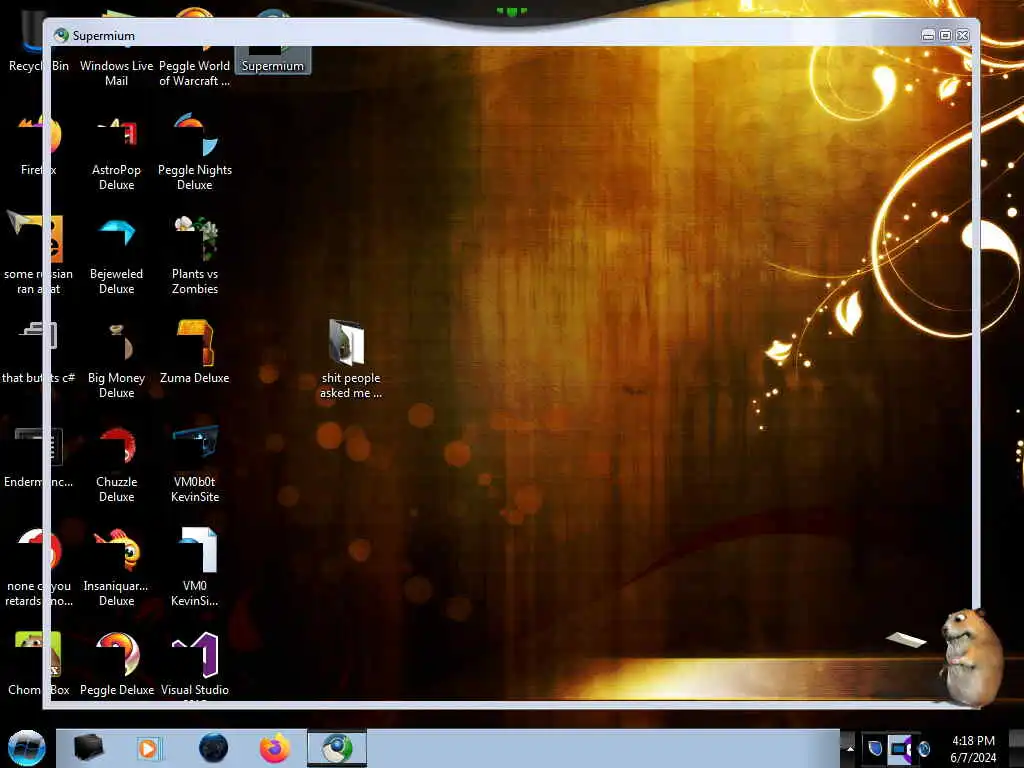The height and width of the screenshot is (768, 1024).
Task: Show hidden system tray icons
Action: point(850,748)
